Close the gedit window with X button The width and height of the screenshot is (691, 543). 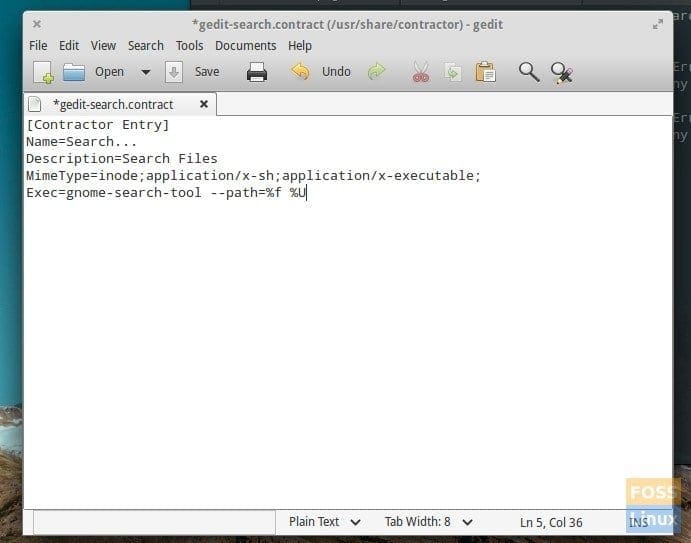(x=37, y=24)
